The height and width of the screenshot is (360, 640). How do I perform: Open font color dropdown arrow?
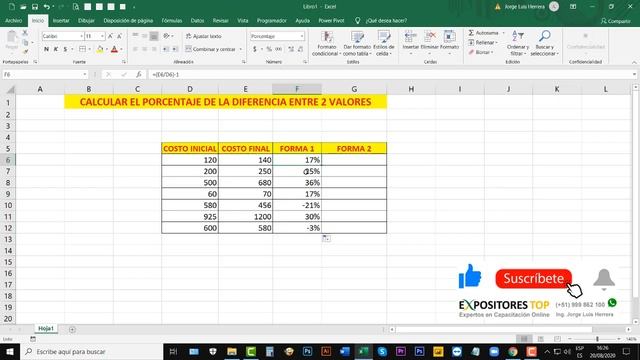[x=121, y=49]
